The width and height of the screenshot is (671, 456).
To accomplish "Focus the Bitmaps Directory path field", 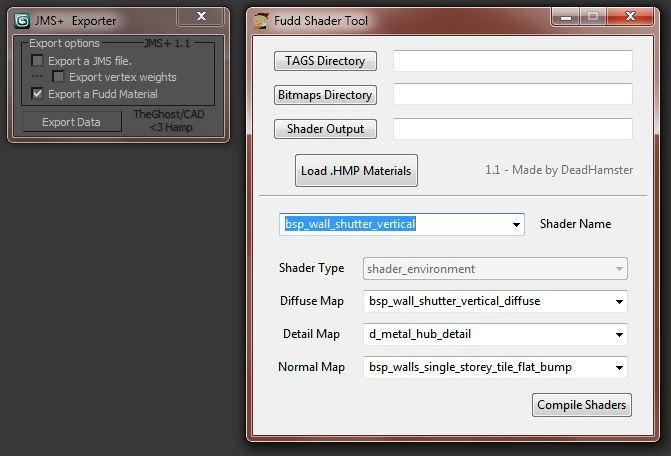I will 513,94.
